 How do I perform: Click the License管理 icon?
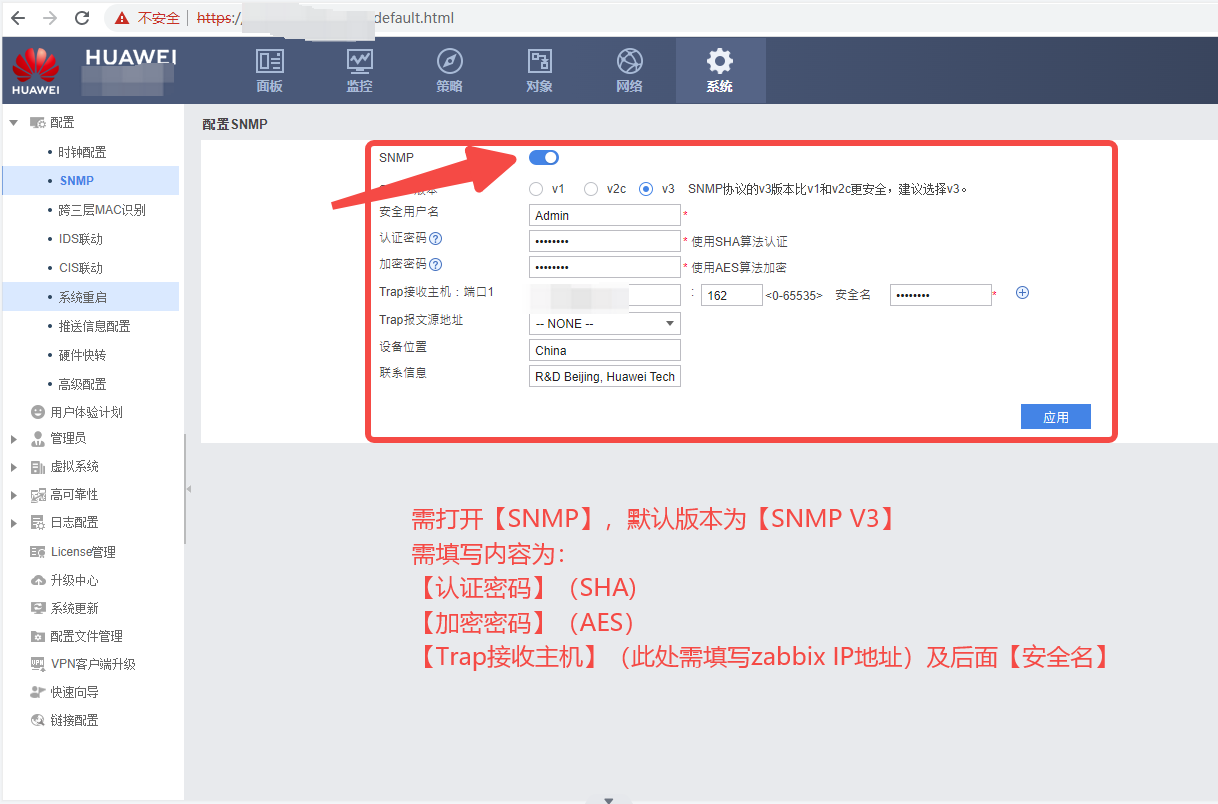pos(38,552)
